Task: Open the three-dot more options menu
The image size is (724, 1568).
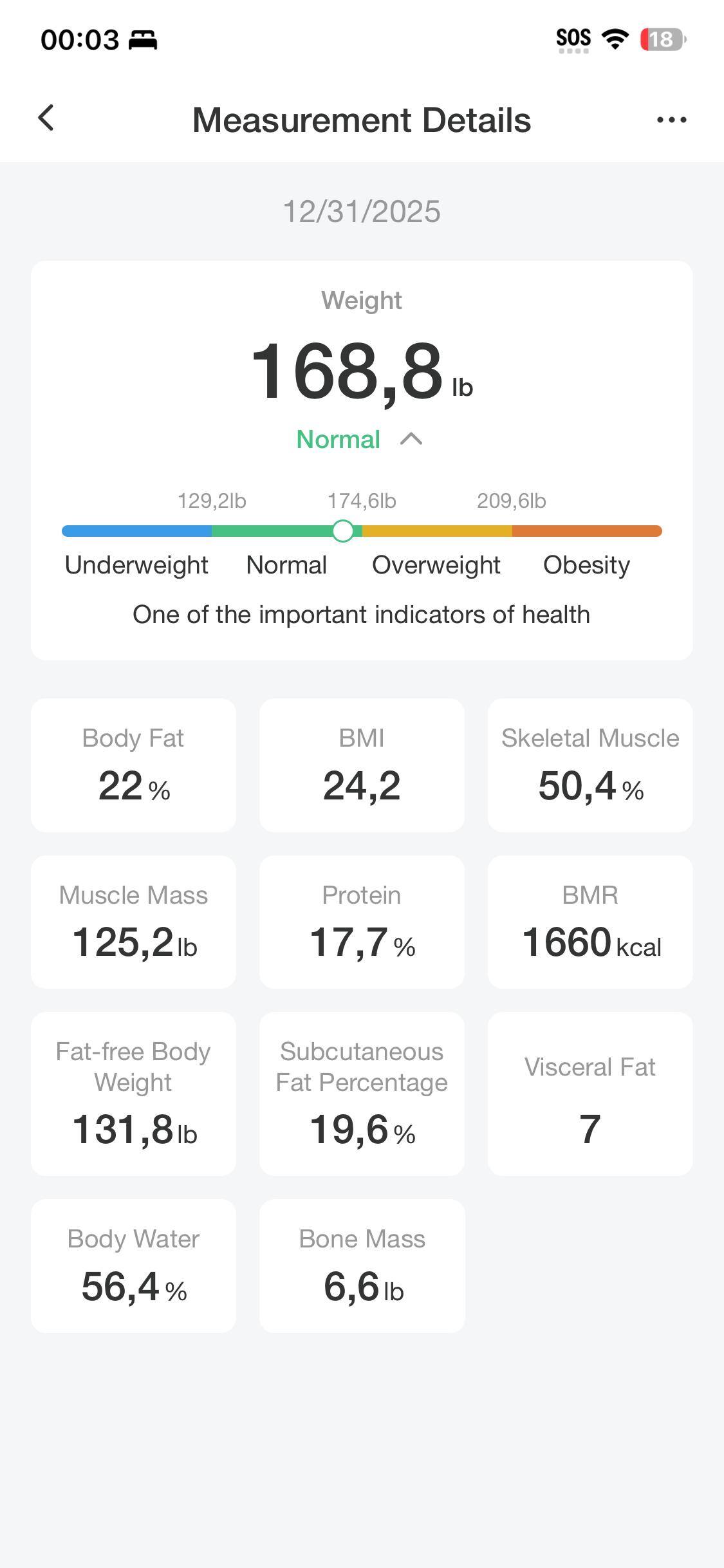Action: [671, 120]
